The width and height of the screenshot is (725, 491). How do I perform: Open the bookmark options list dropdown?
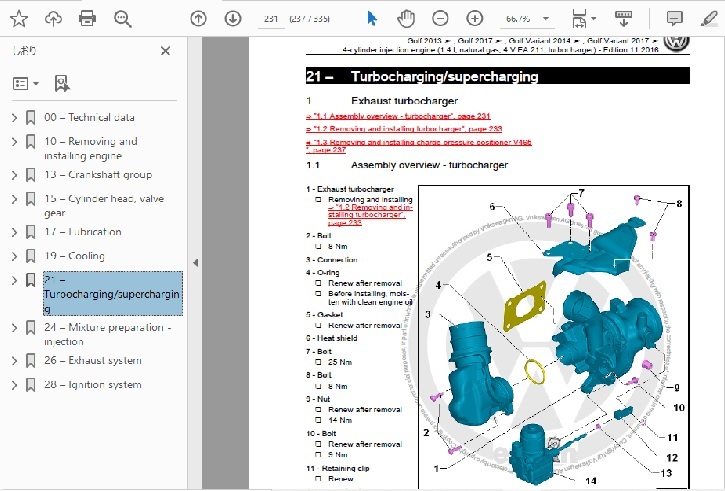pos(25,84)
